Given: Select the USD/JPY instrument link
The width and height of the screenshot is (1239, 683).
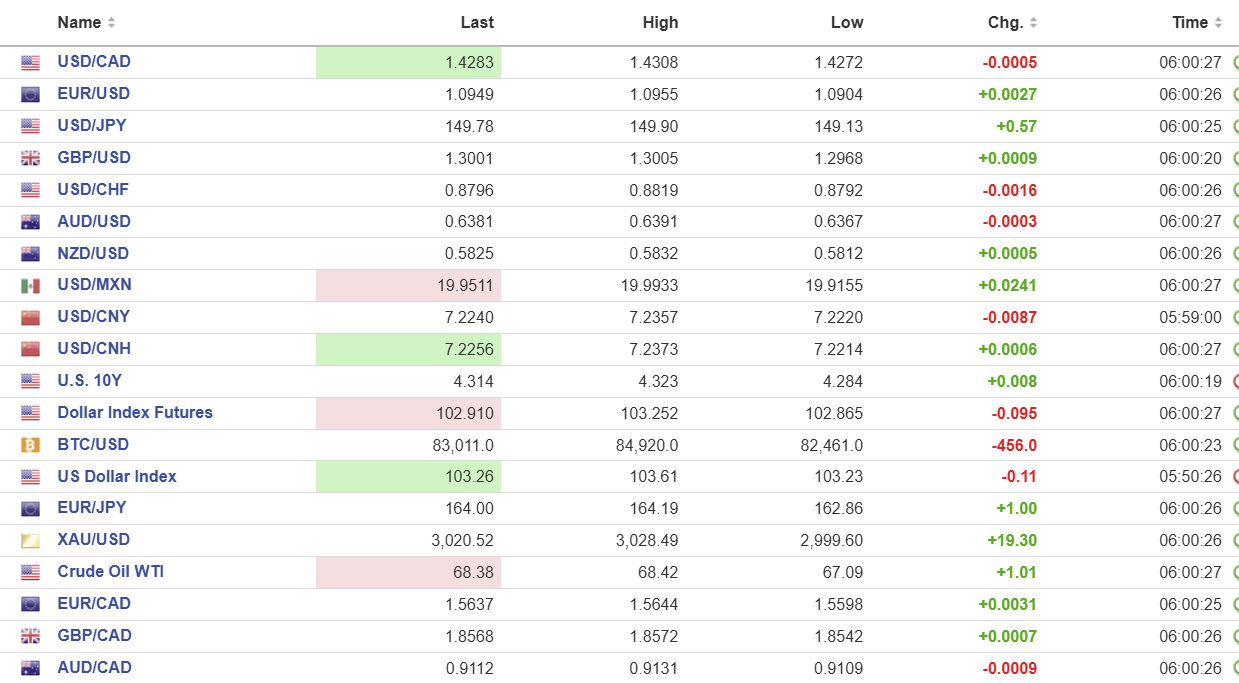Looking at the screenshot, I should pos(92,126).
